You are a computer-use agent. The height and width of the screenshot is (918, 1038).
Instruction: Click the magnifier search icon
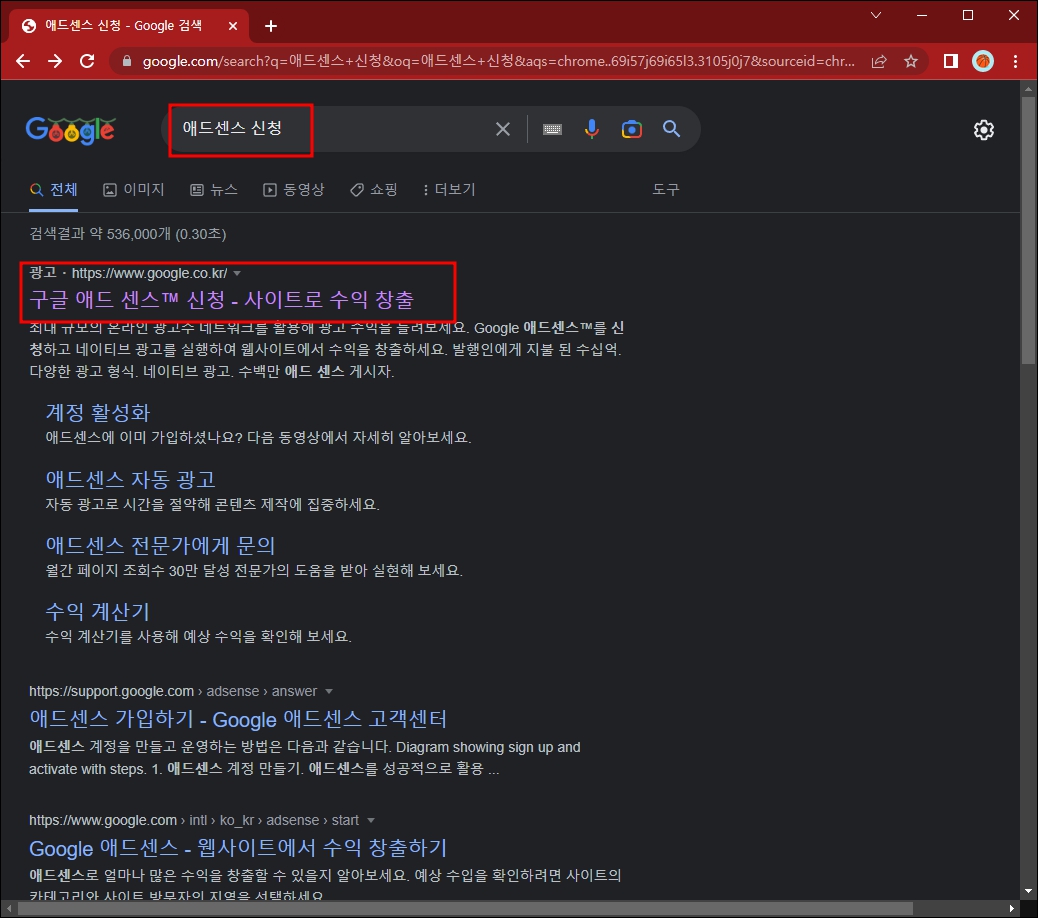click(x=671, y=128)
